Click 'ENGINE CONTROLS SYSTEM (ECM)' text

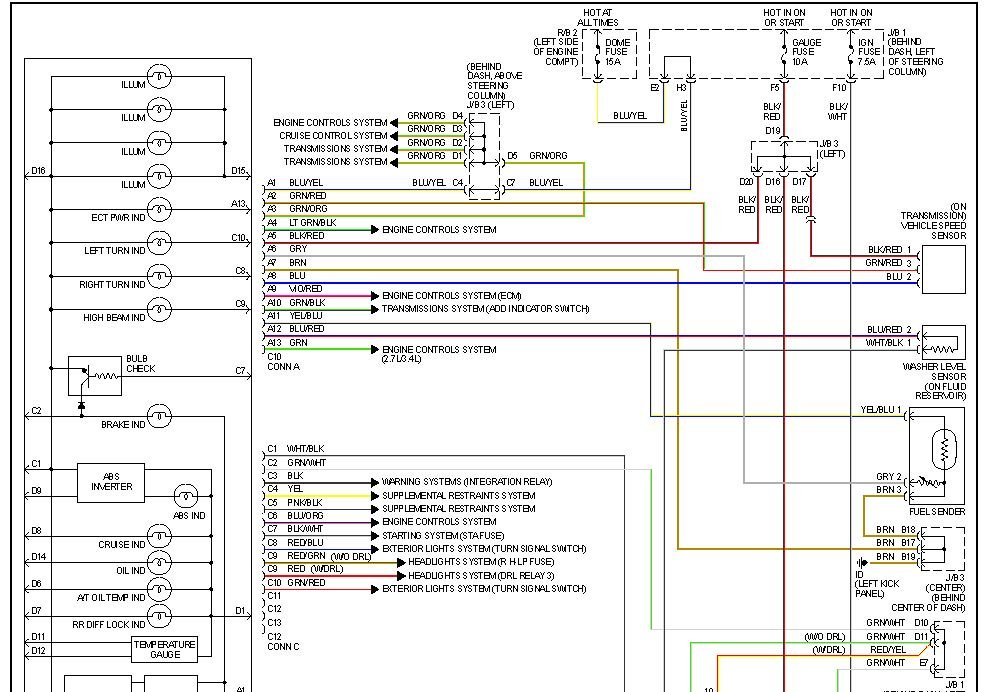click(452, 296)
